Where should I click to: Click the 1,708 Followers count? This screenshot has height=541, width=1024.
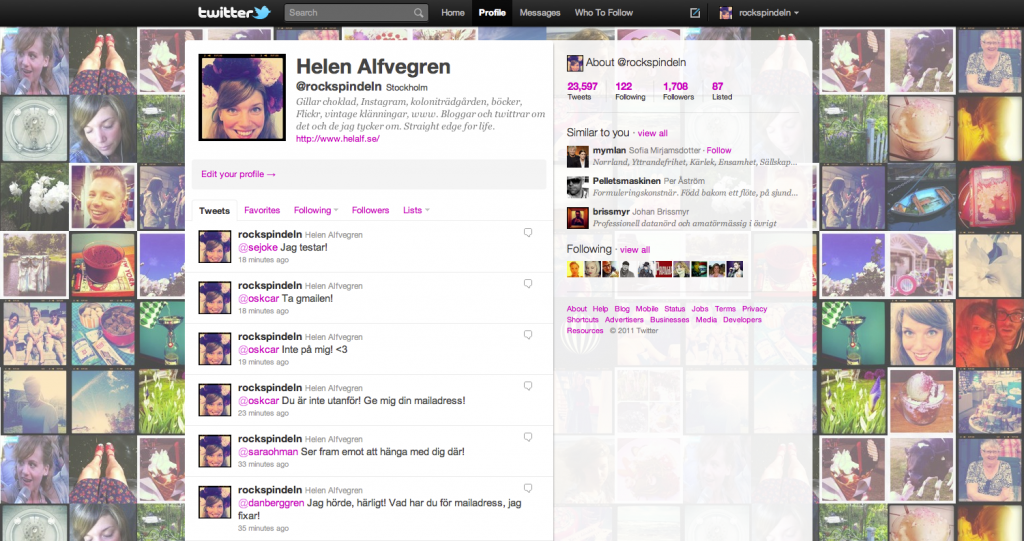pyautogui.click(x=678, y=90)
